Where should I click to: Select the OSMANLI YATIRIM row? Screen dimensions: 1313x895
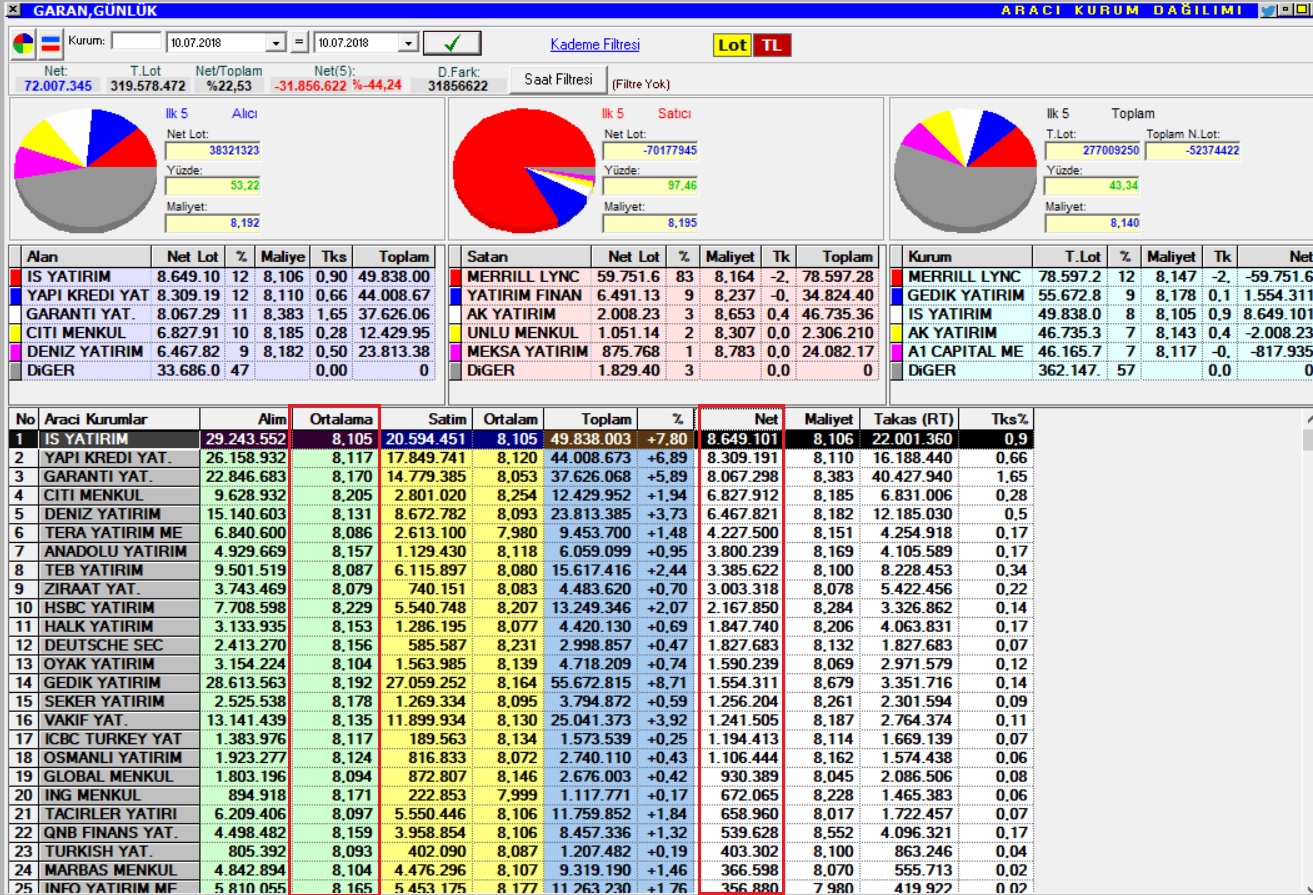point(521,758)
